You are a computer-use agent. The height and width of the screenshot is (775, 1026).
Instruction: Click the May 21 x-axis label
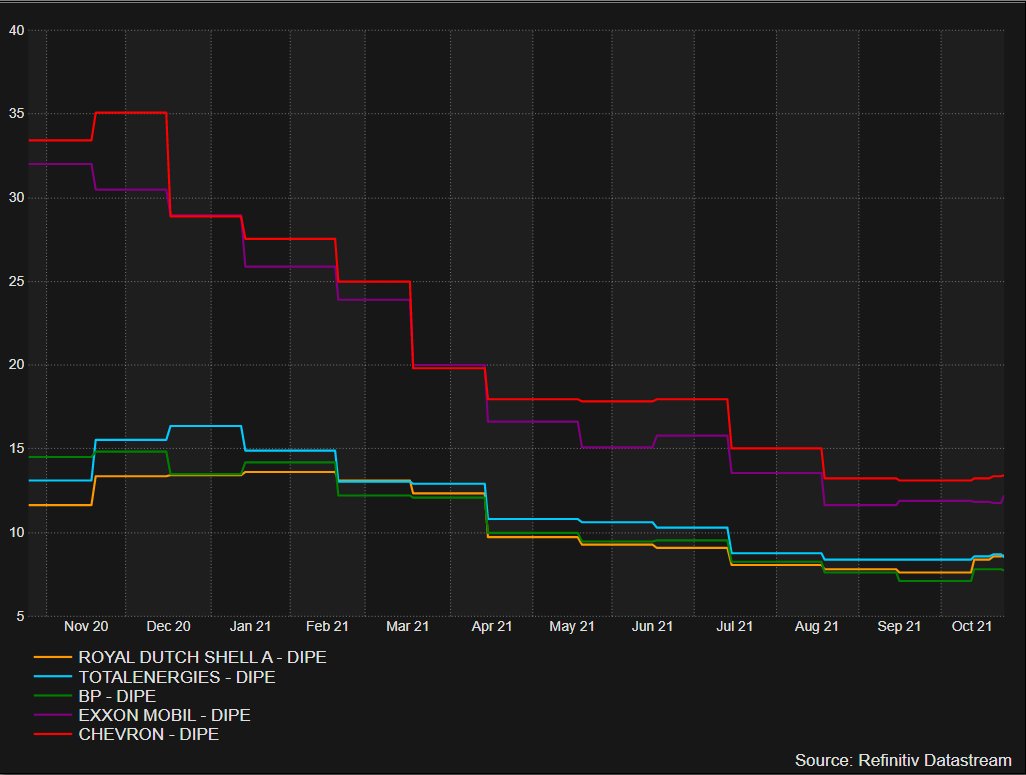pos(572,626)
